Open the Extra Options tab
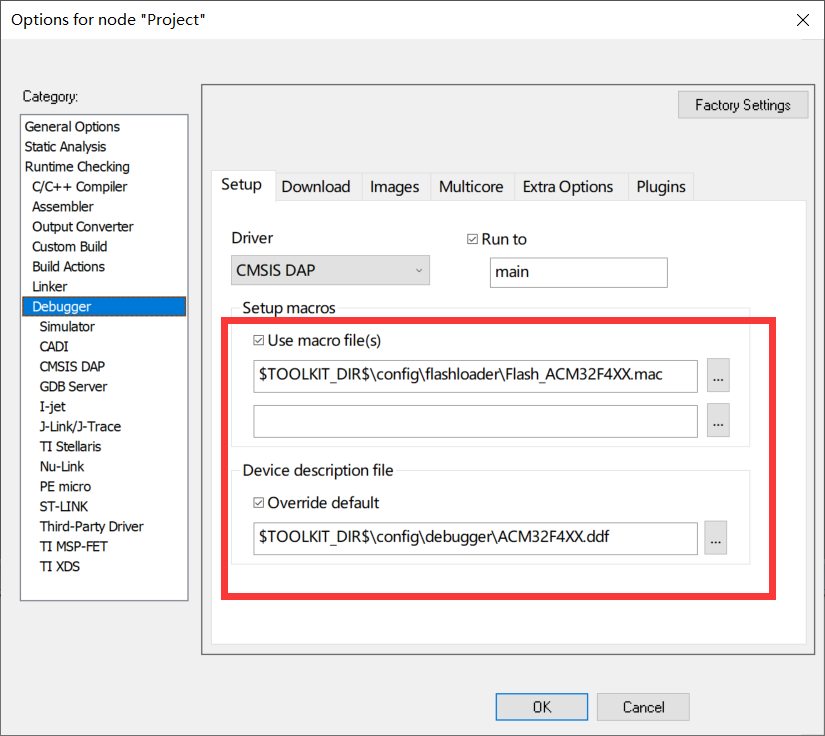The image size is (825, 736). 567,187
